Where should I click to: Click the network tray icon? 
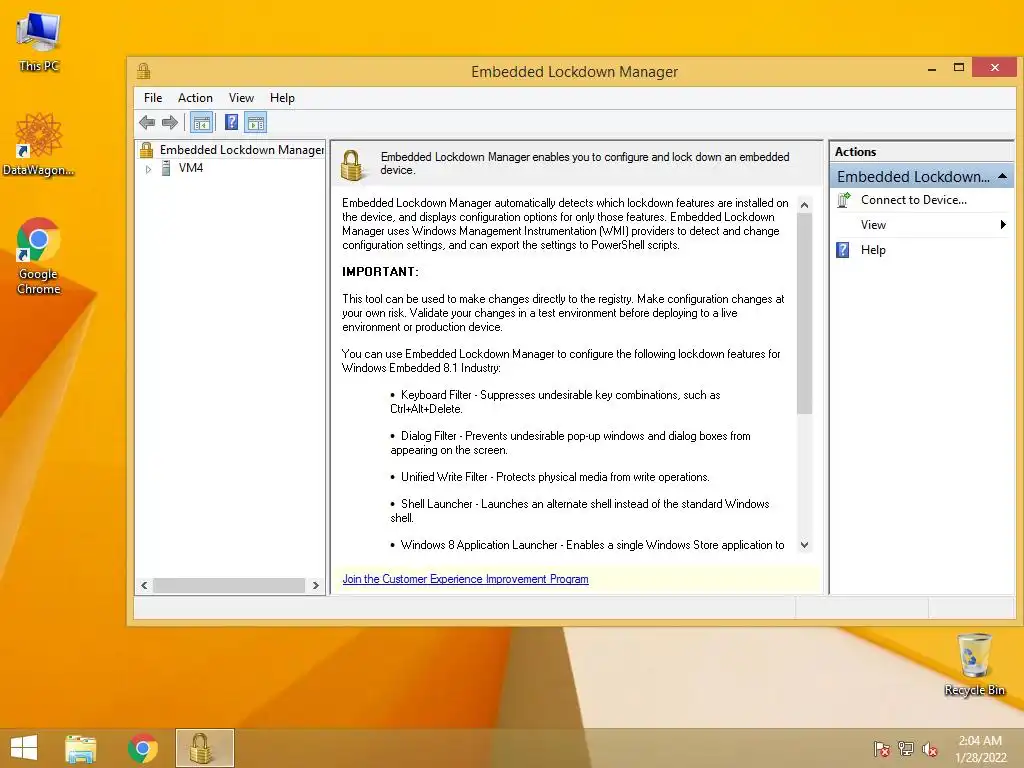[x=906, y=748]
